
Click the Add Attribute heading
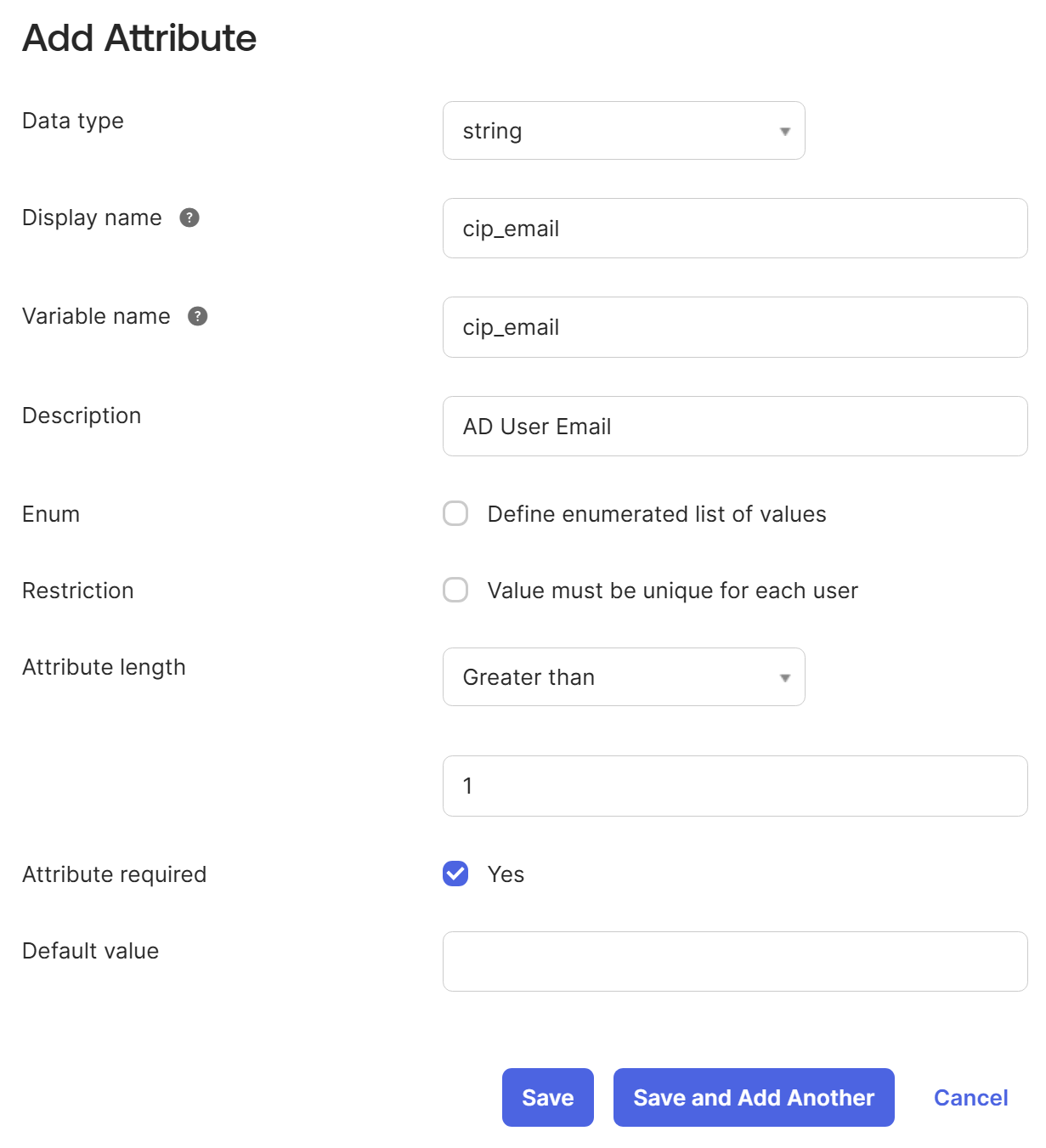[139, 37]
